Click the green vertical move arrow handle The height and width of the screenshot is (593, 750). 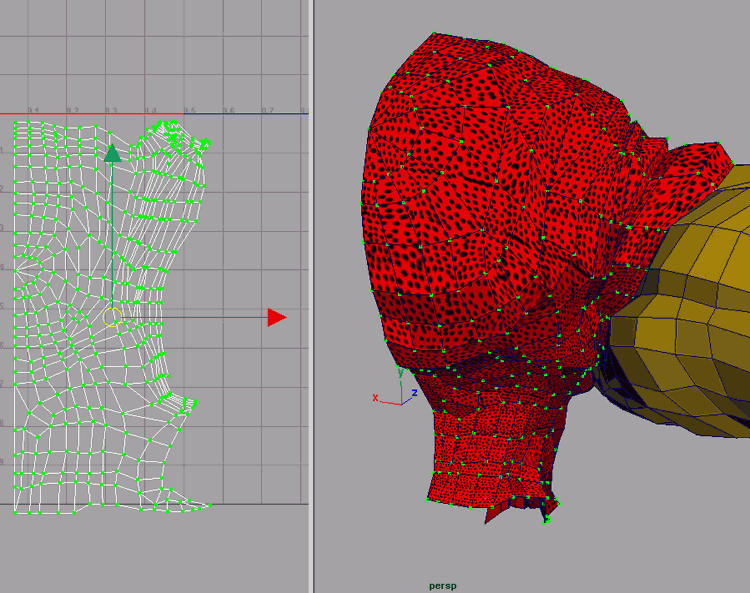pyautogui.click(x=112, y=153)
